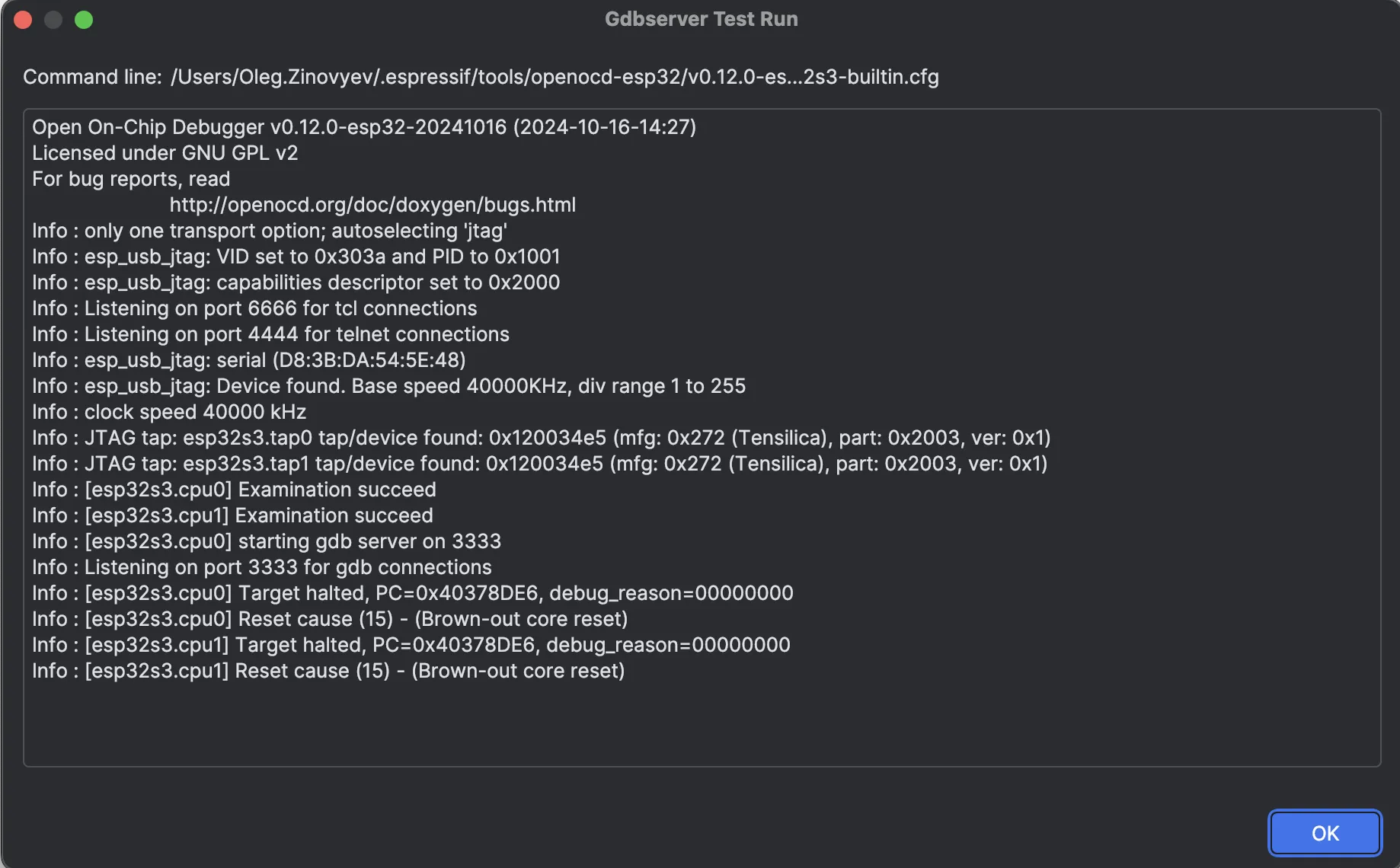Click the autoselecting 'jtag' transport line
Image resolution: width=1400 pixels, height=868 pixels.
coord(270,231)
